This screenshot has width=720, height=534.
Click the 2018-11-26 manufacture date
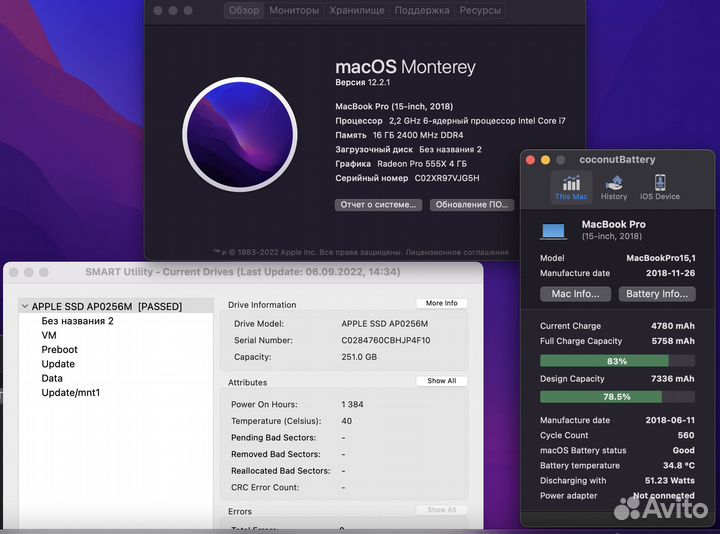(x=670, y=273)
